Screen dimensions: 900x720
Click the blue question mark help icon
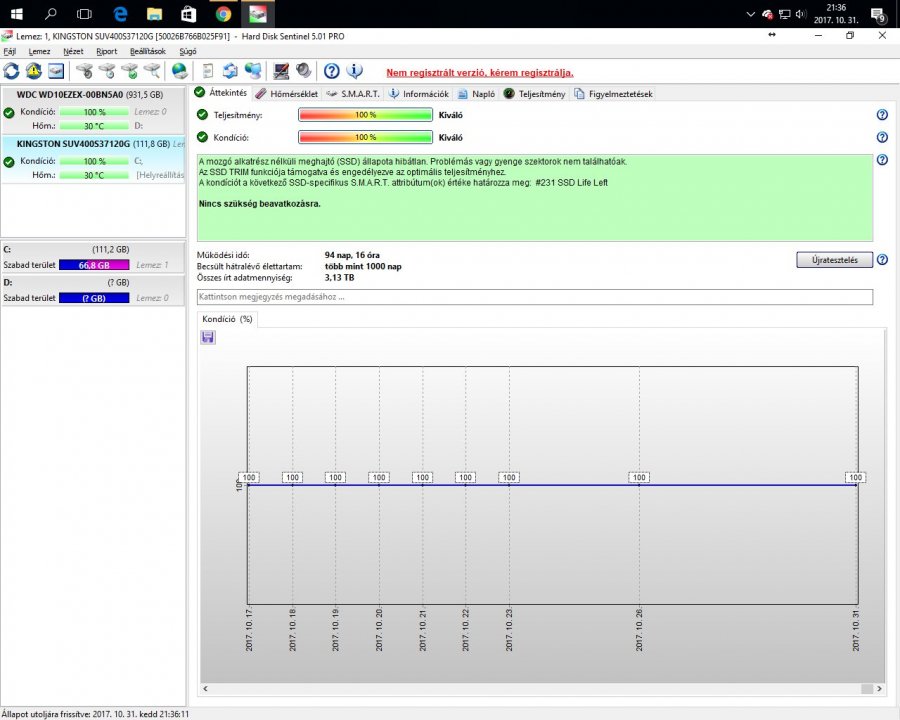pos(332,71)
